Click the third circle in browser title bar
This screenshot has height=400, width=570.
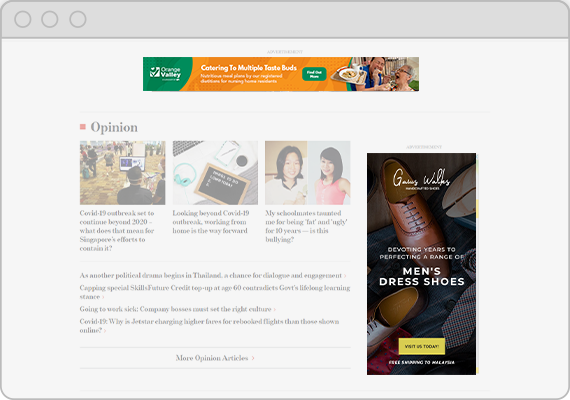click(x=78, y=19)
